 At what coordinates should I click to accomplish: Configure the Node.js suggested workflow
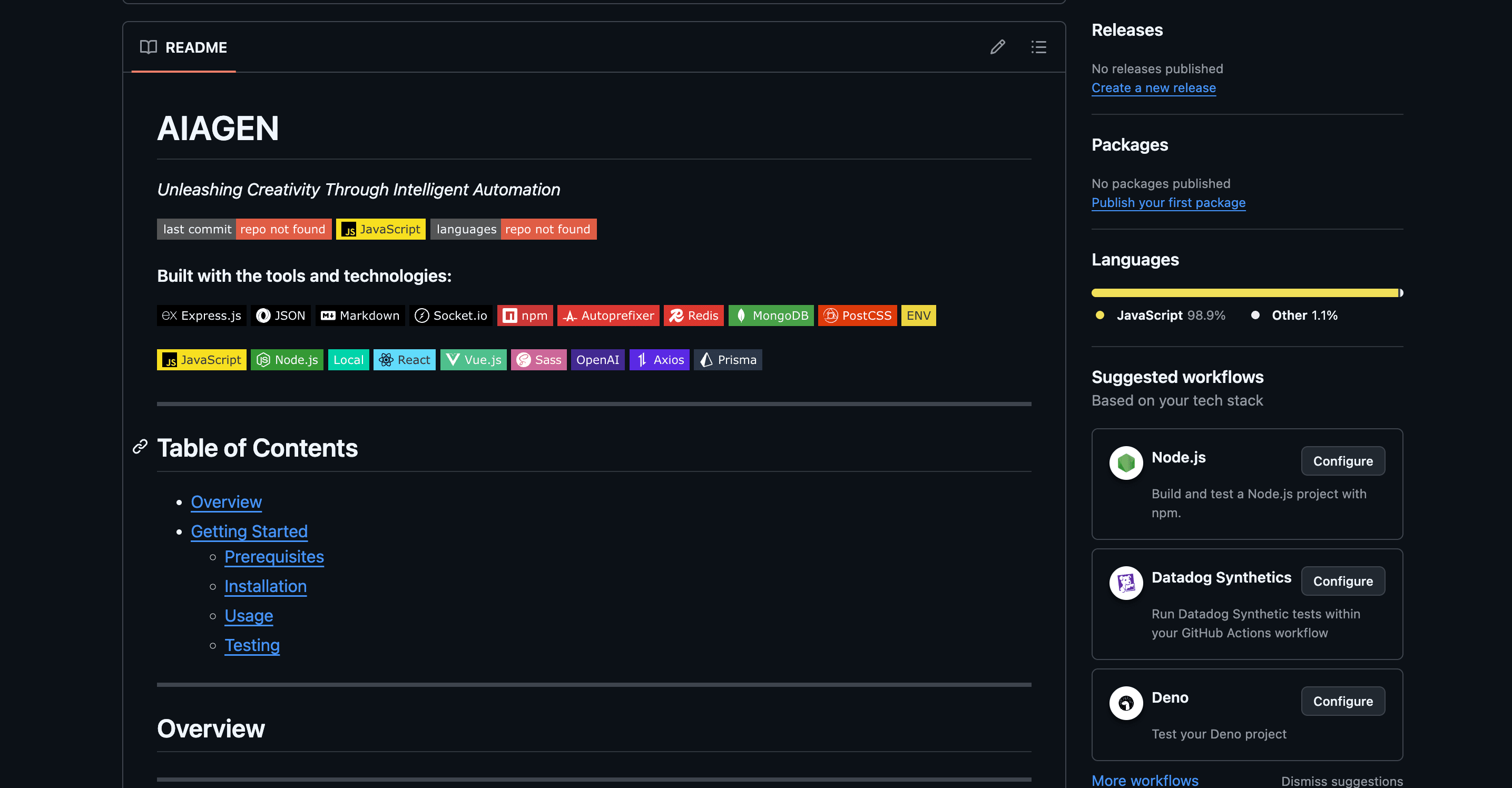click(x=1343, y=460)
